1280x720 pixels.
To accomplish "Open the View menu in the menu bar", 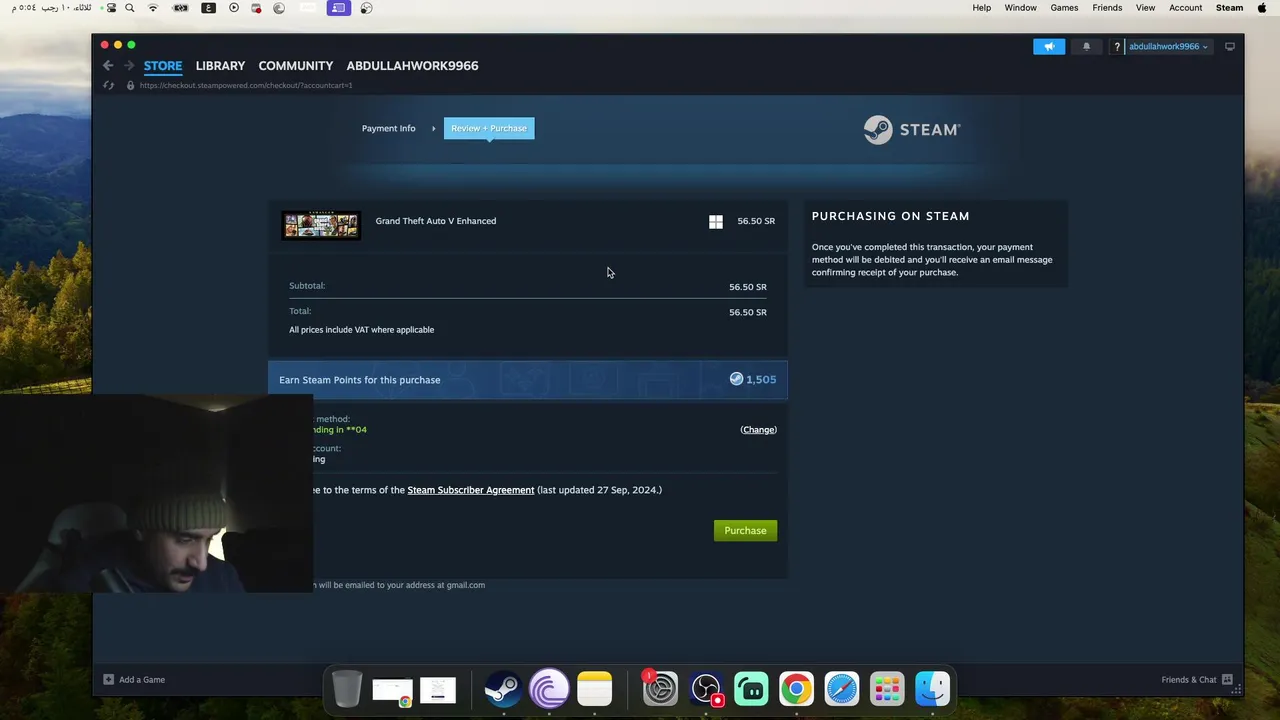I will pyautogui.click(x=1145, y=8).
